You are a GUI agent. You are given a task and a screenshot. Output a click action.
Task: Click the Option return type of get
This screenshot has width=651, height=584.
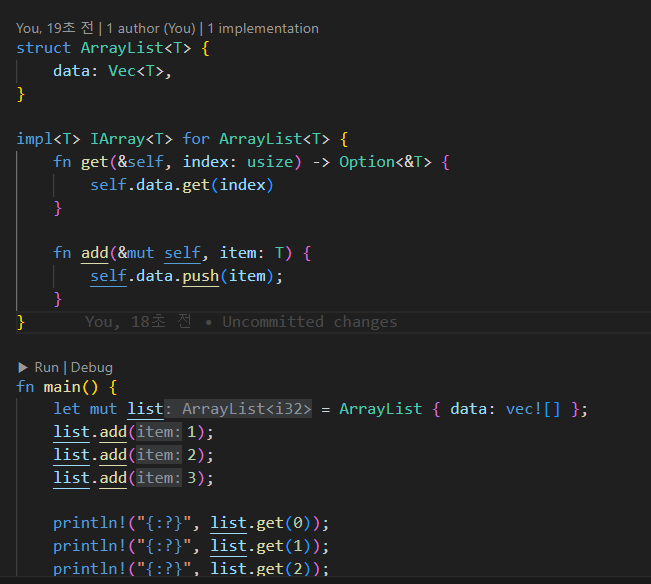366,162
